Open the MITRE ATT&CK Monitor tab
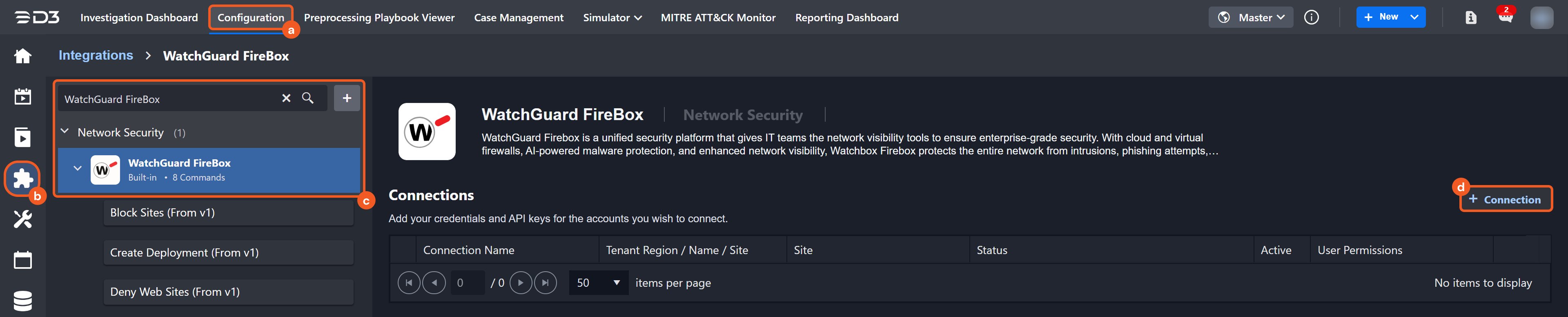Viewport: 1568px width, 317px height. coord(718,18)
